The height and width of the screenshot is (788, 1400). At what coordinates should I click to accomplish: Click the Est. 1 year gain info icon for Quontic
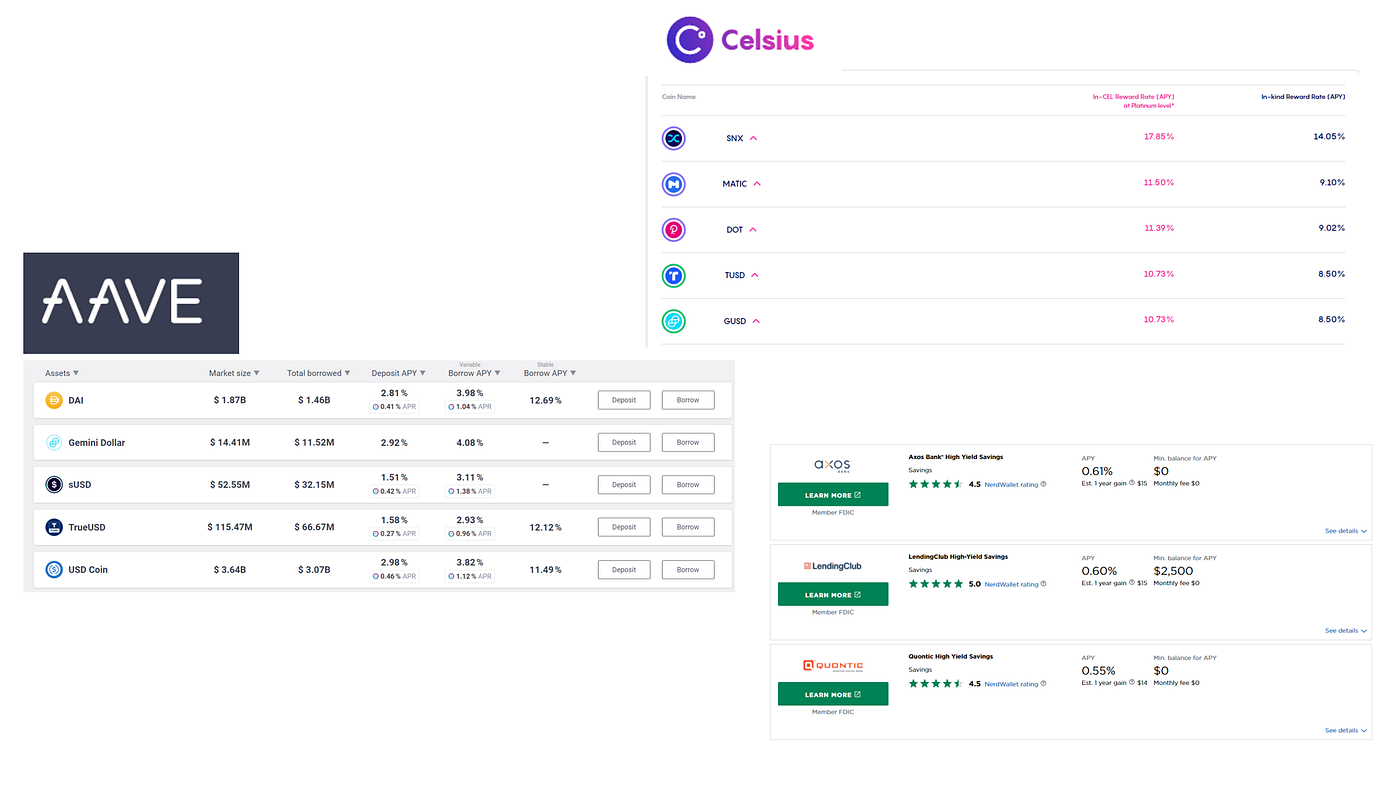click(1132, 683)
